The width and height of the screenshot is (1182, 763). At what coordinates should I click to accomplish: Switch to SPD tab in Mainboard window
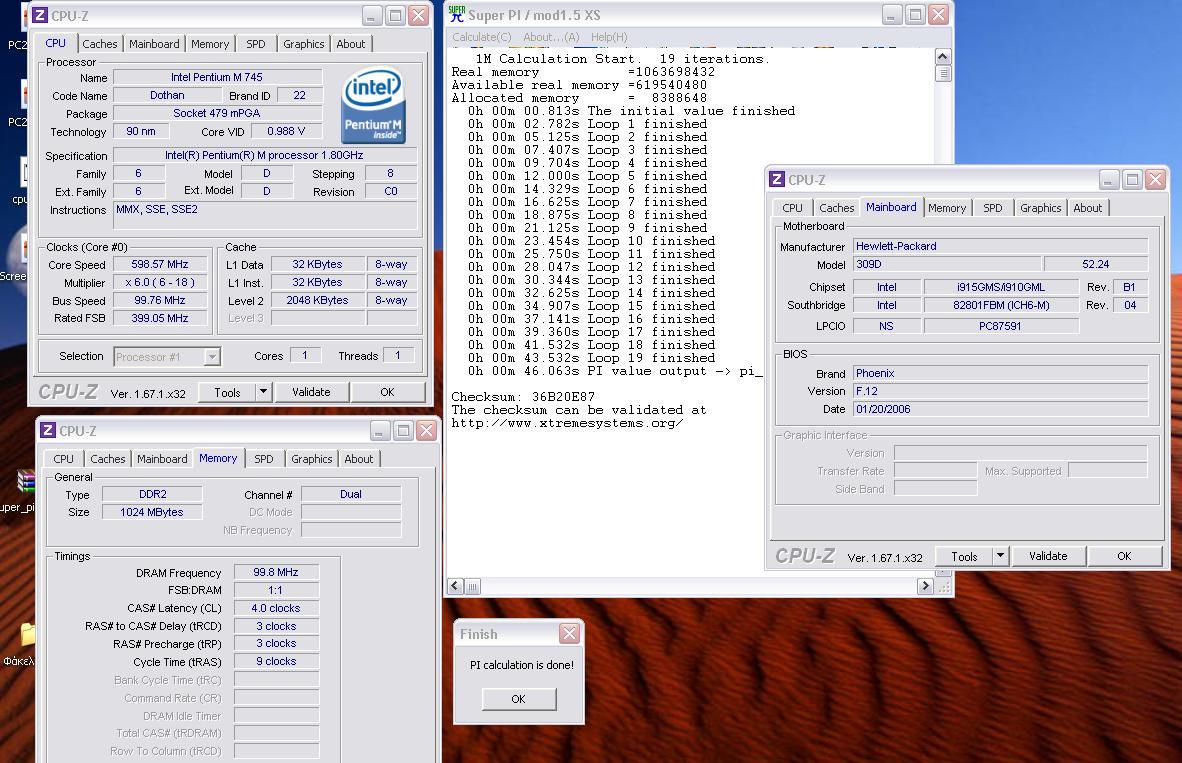click(x=993, y=208)
